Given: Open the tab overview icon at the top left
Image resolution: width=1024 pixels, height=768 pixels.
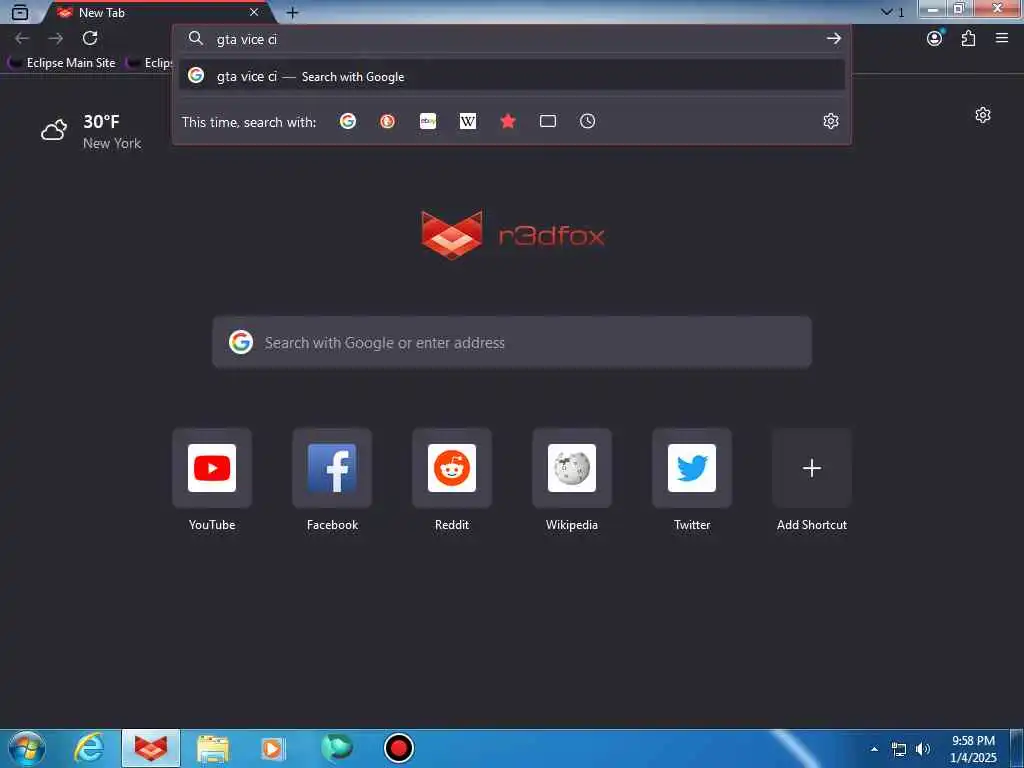Looking at the screenshot, I should click(x=20, y=12).
